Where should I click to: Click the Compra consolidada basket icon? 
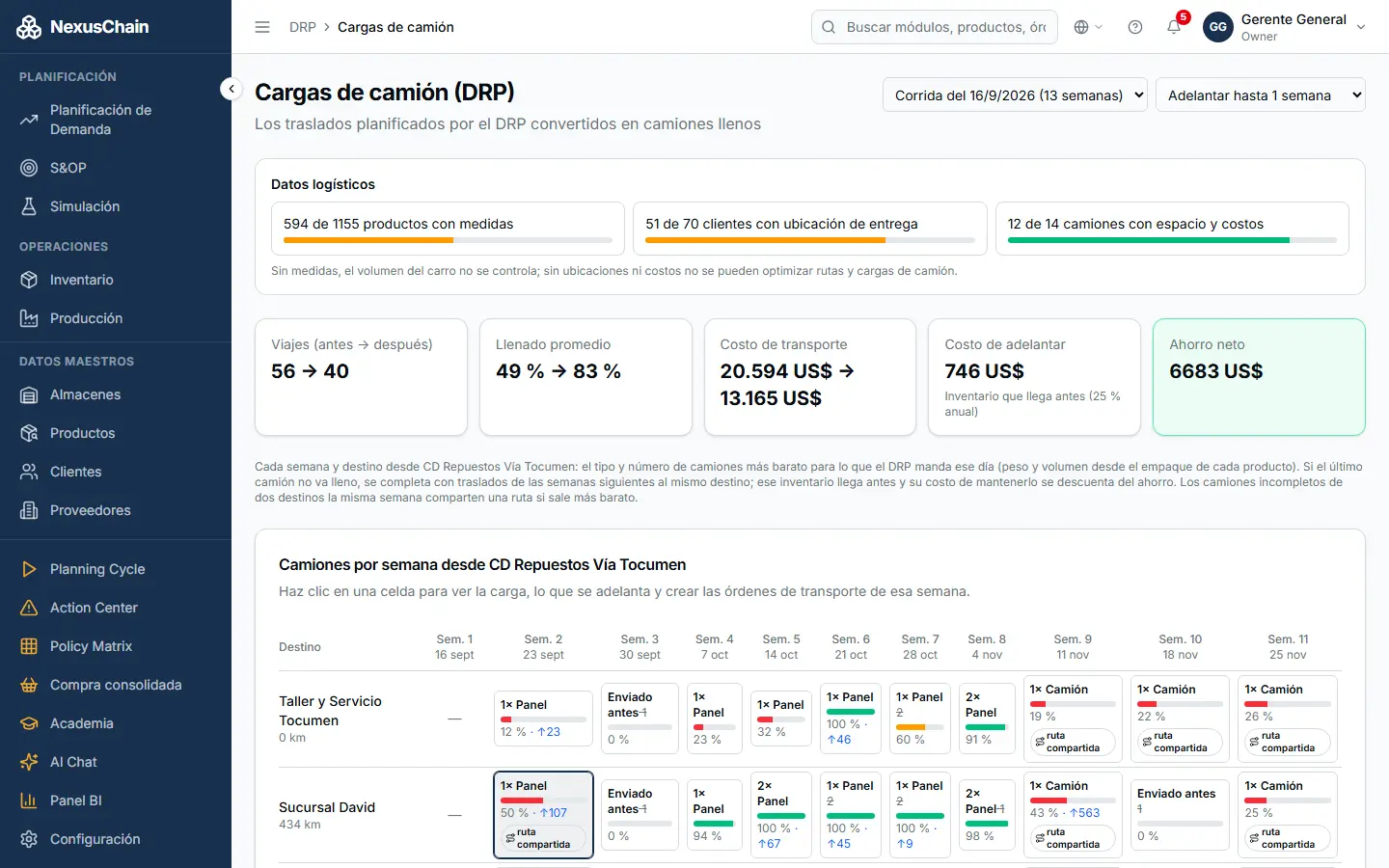(29, 685)
